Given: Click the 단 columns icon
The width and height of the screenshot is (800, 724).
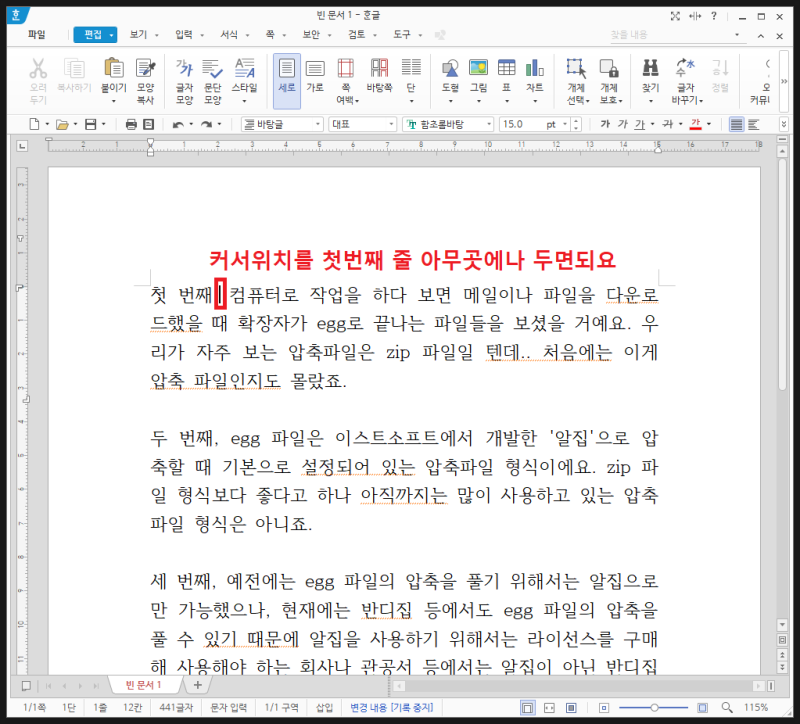Looking at the screenshot, I should coord(411,68).
